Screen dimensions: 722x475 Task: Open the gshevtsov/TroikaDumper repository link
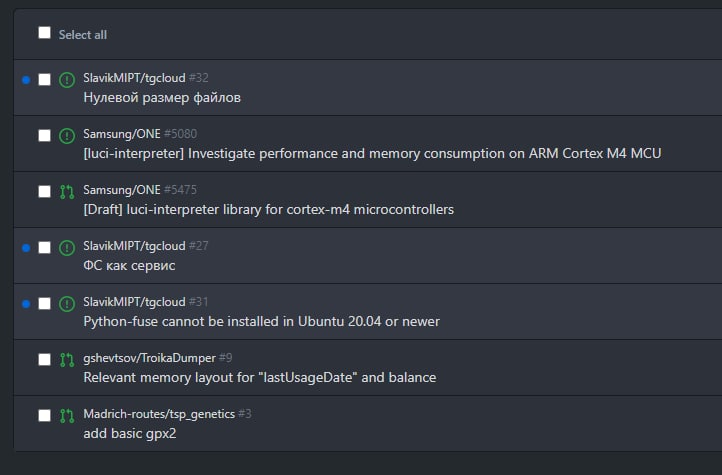pyautogui.click(x=149, y=358)
